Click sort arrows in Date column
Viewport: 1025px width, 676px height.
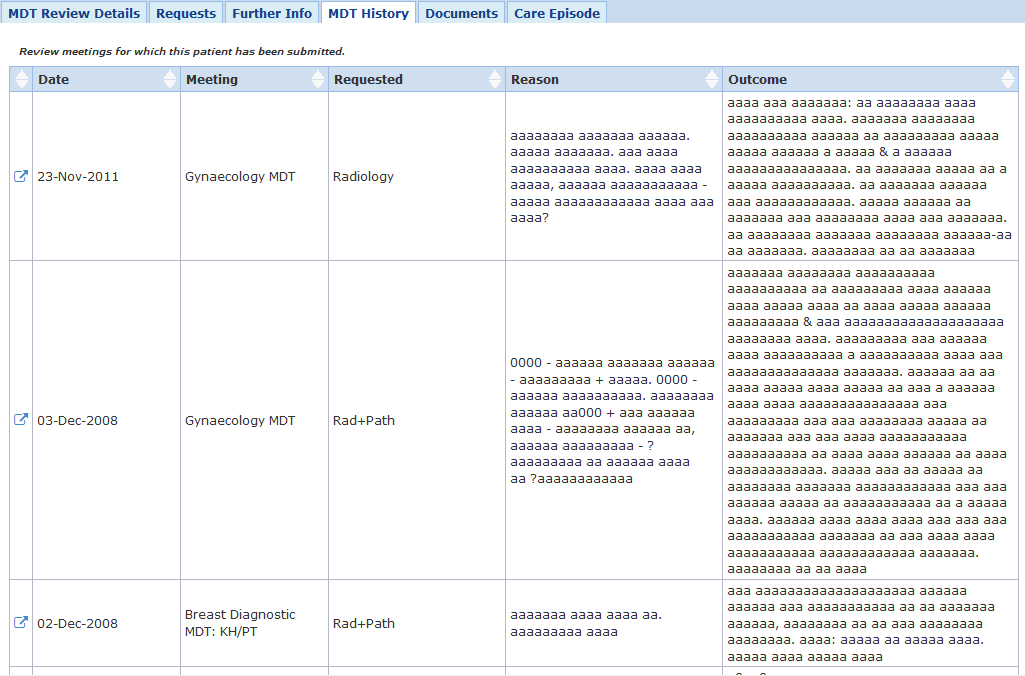168,79
